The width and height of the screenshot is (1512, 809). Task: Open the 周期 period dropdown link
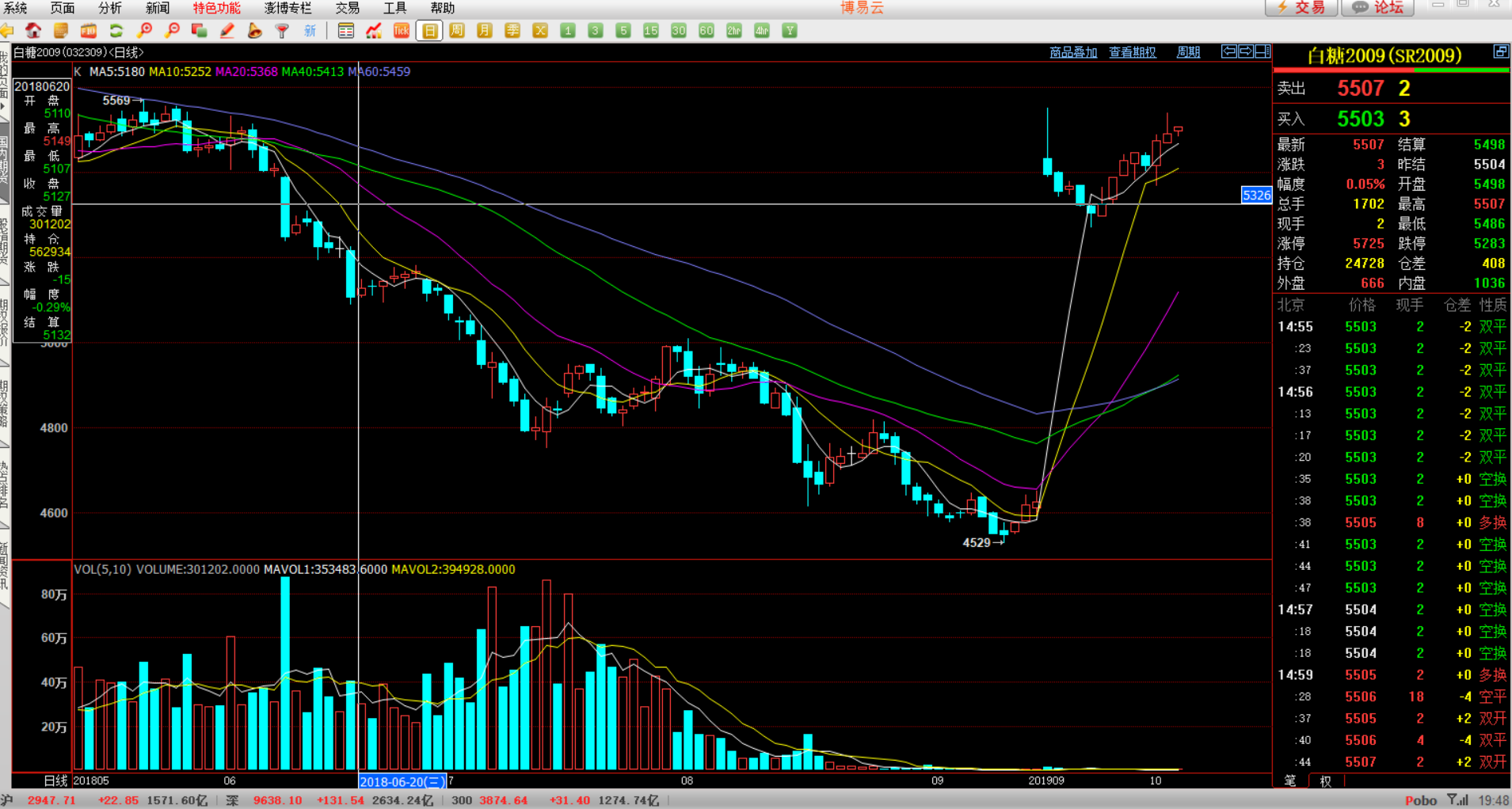tap(1188, 52)
